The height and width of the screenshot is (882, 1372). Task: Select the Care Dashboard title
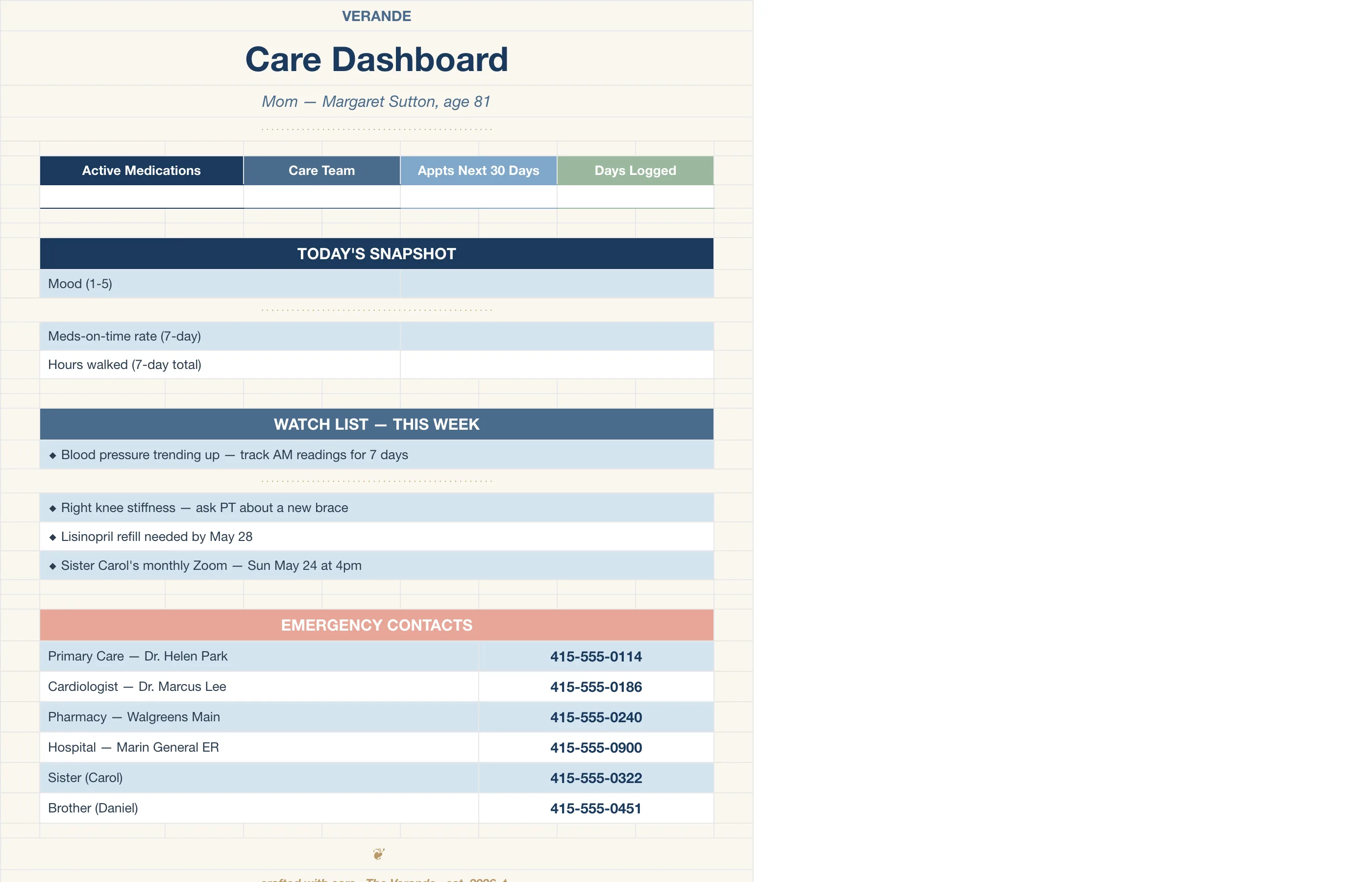(376, 59)
